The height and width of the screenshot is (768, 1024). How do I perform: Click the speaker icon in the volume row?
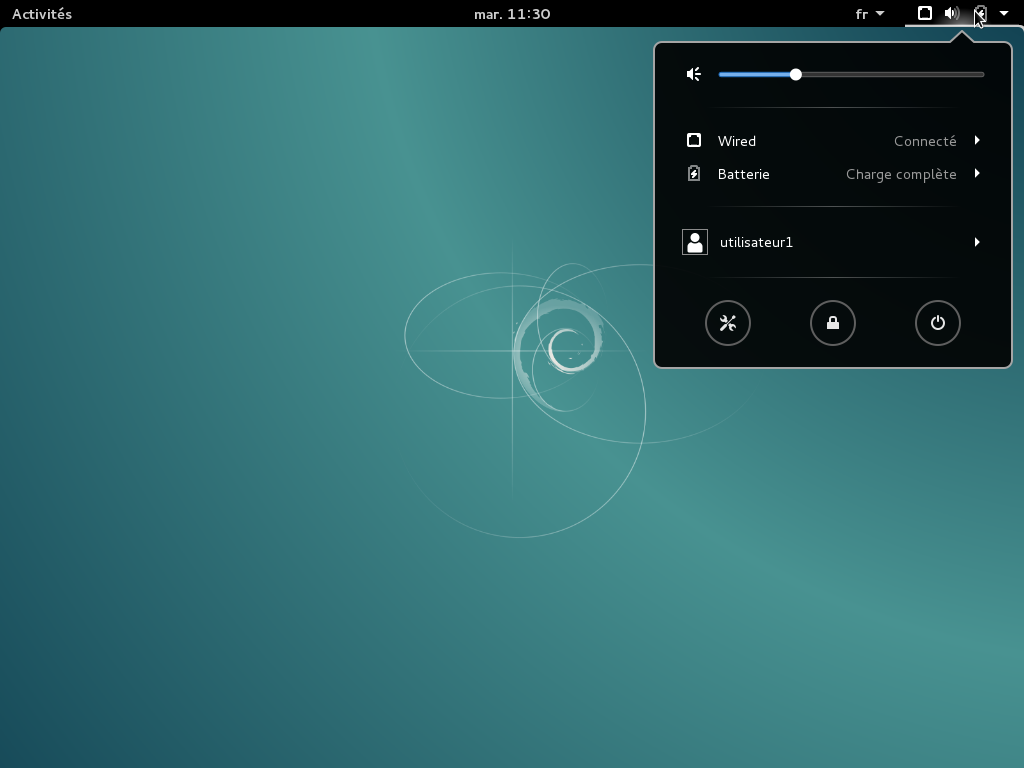pyautogui.click(x=694, y=74)
